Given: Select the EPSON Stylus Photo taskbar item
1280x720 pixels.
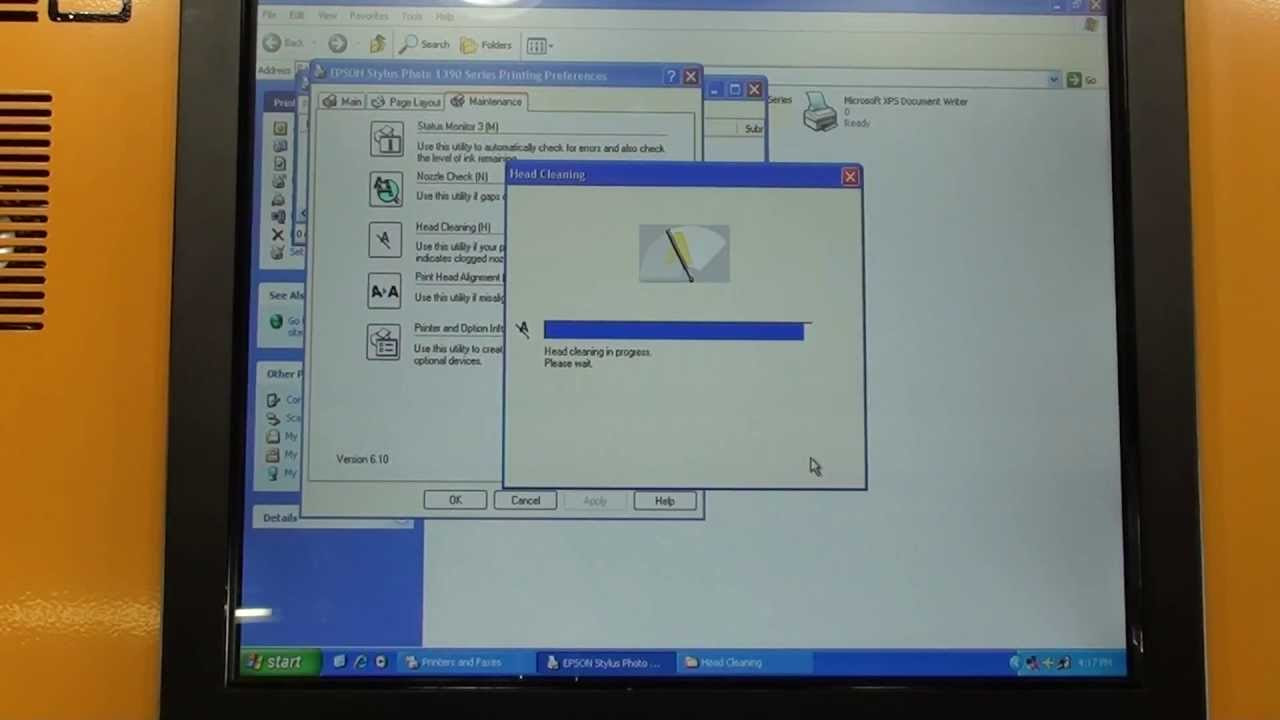Looking at the screenshot, I should [604, 662].
